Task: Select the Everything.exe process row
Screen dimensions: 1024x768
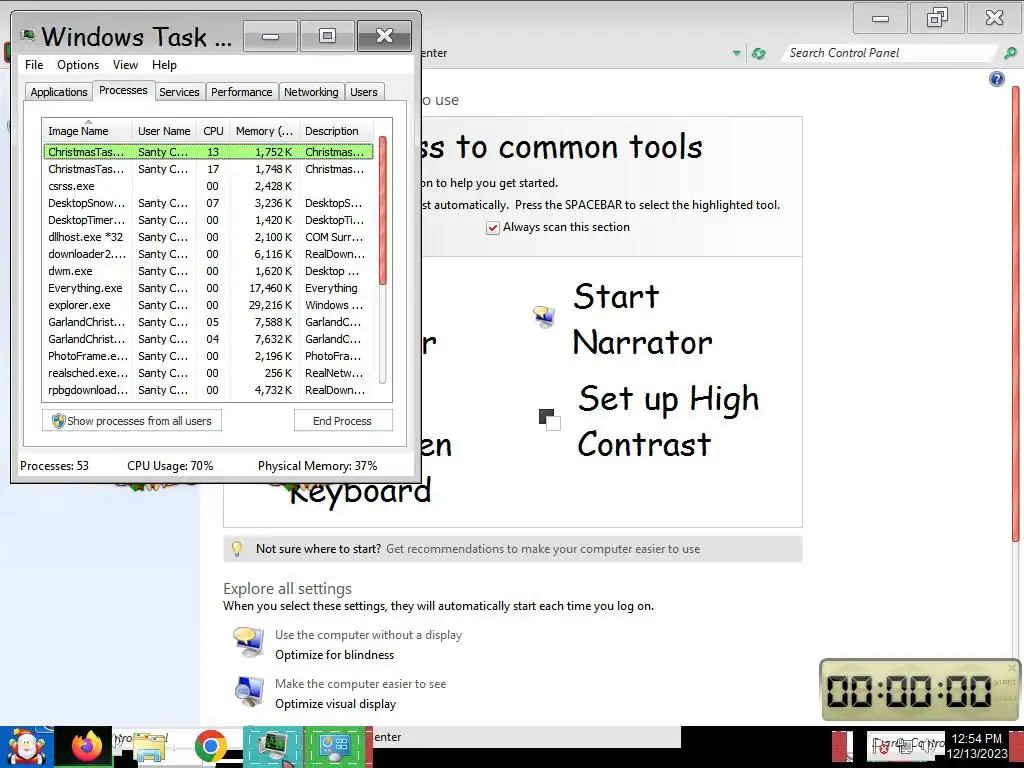Action: [208, 288]
